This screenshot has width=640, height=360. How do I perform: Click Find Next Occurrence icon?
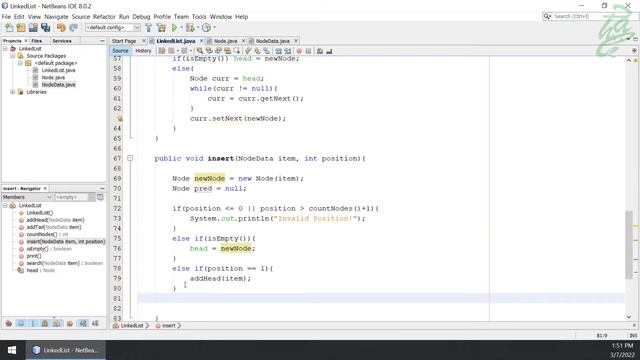click(218, 51)
